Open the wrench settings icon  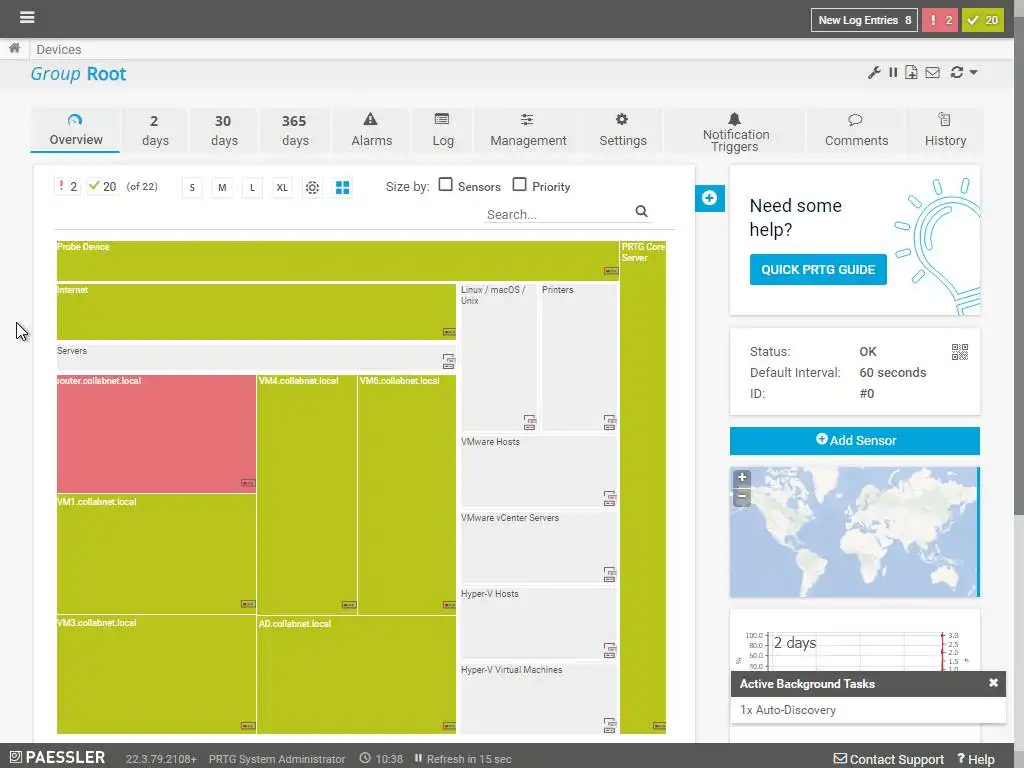(874, 72)
